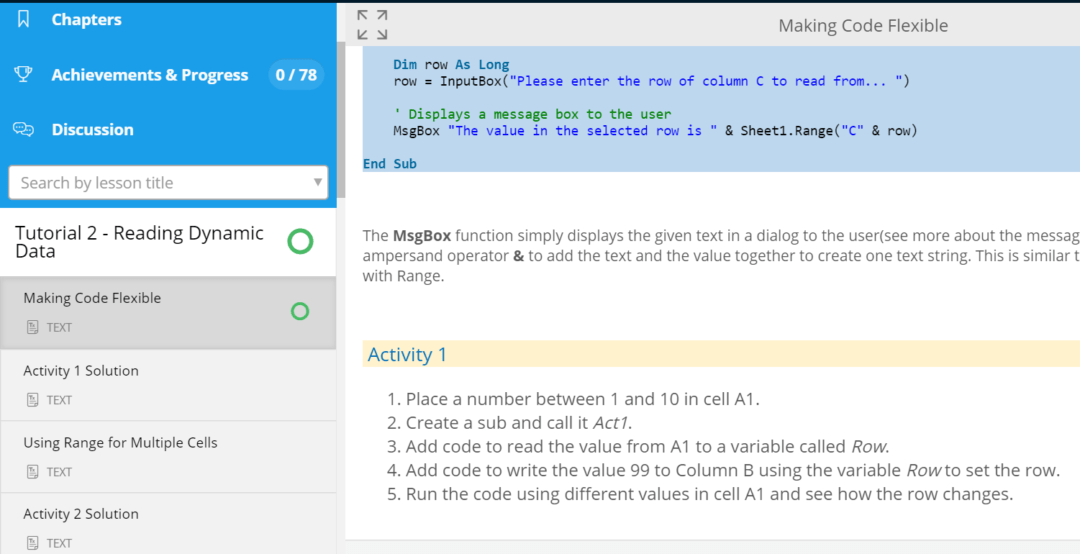The height and width of the screenshot is (554, 1080).
Task: Open the Chapters menu
Action: click(86, 20)
